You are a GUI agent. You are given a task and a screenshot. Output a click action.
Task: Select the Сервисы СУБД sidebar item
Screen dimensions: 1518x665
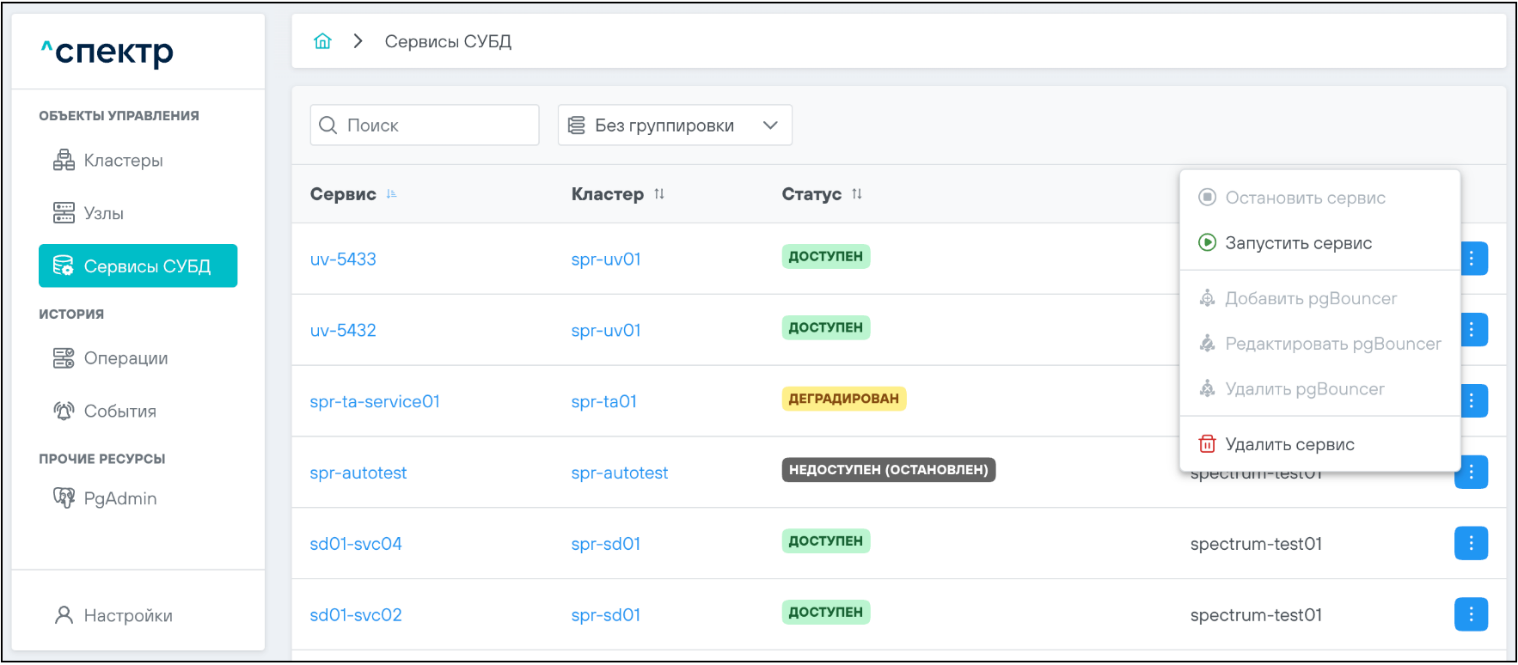(138, 267)
